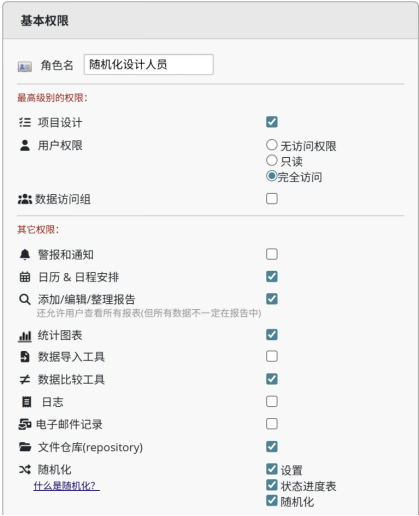419x516 pixels.
Task: Enable the 日志 checkbox
Action: (272, 401)
